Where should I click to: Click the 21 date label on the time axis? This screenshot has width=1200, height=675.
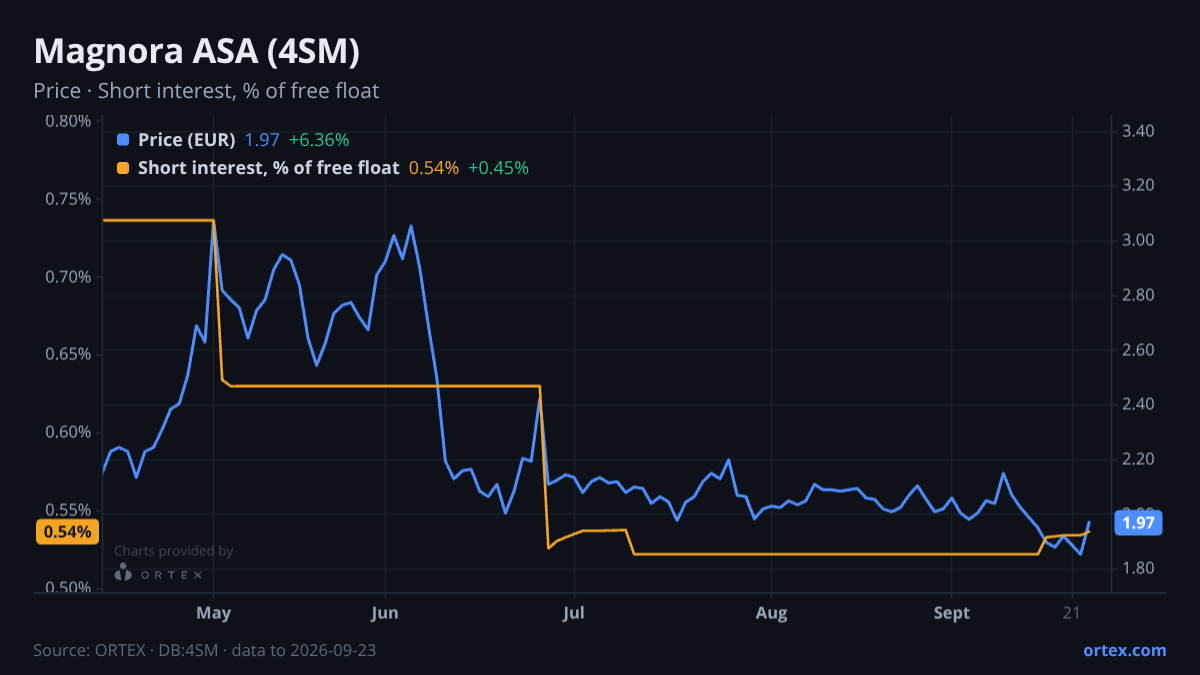pyautogui.click(x=1073, y=613)
